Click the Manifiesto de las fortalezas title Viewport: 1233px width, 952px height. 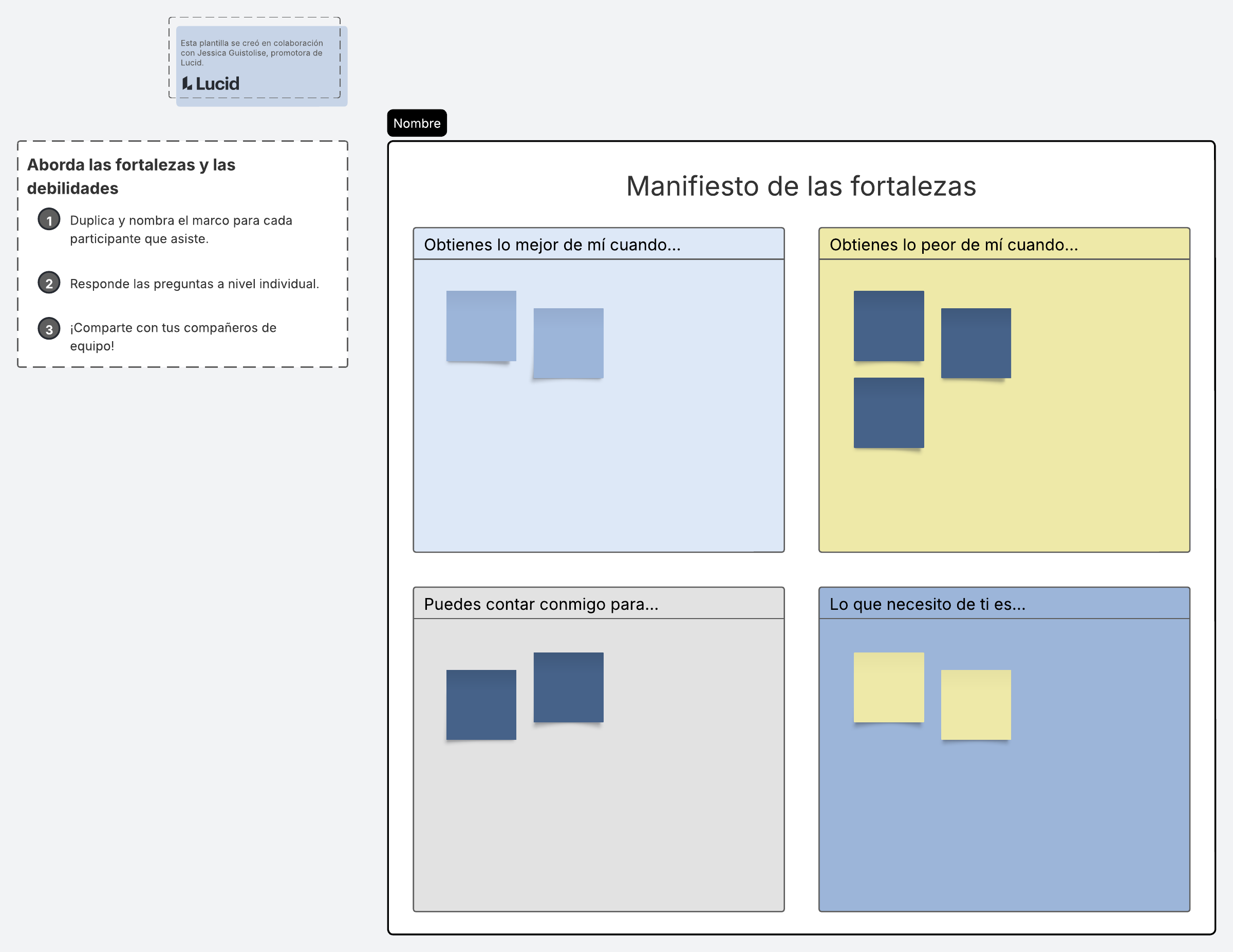[x=800, y=186]
